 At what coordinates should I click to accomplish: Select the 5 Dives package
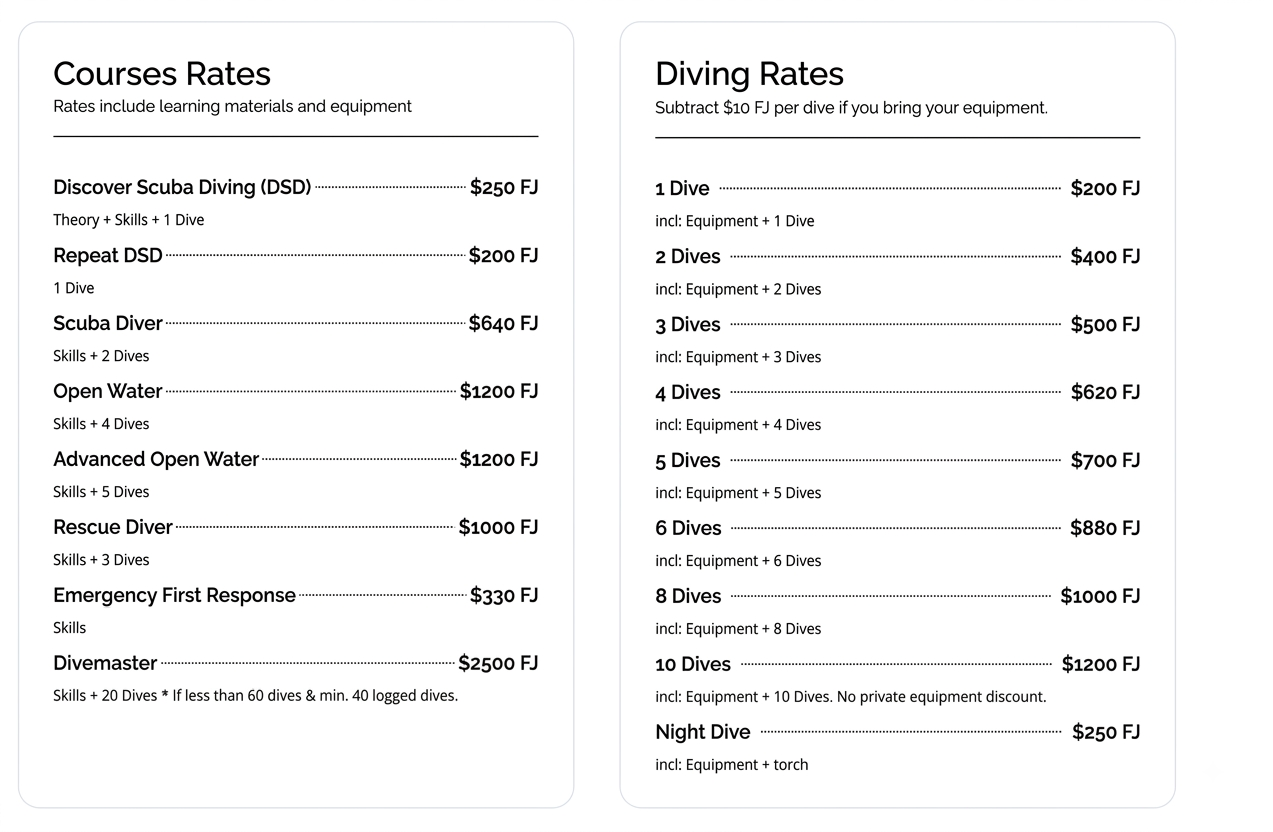(688, 460)
